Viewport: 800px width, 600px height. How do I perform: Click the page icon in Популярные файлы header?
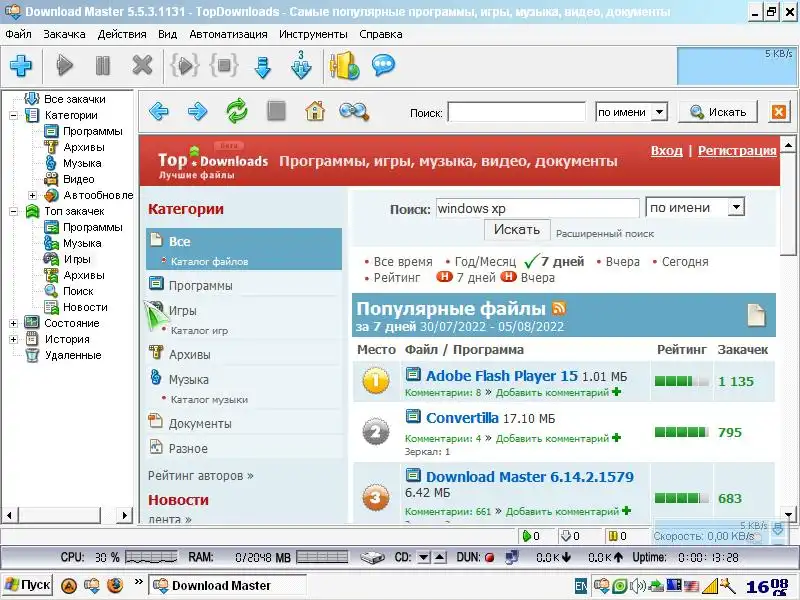757,314
